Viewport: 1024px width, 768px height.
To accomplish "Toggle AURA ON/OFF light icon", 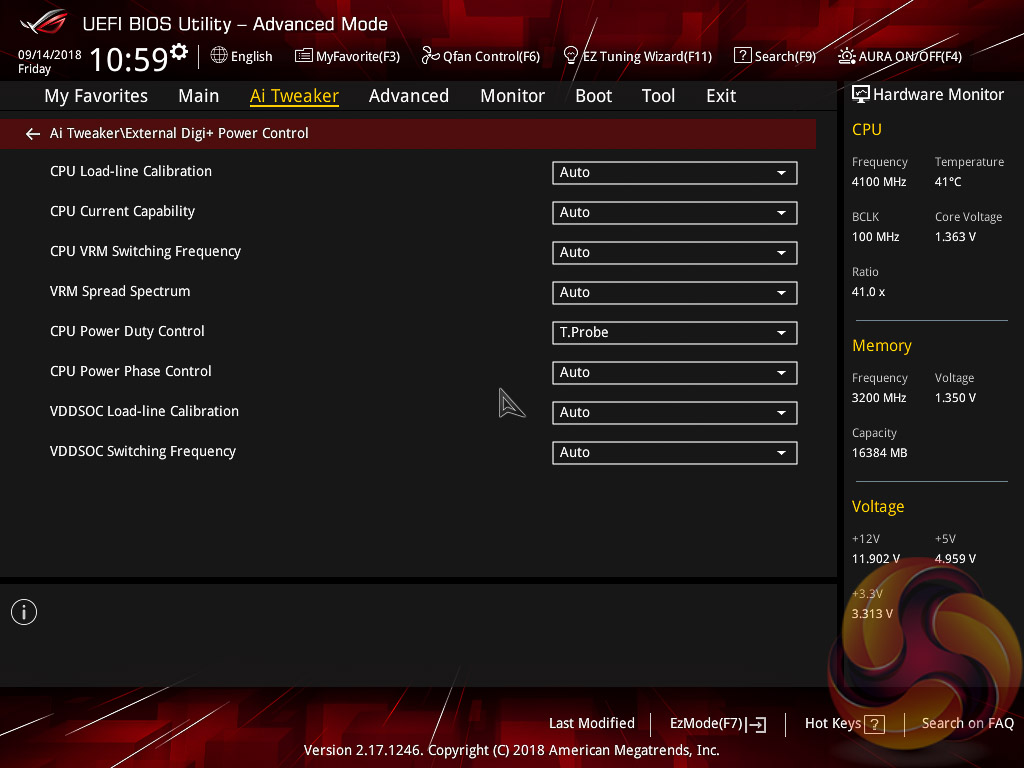I will click(846, 56).
